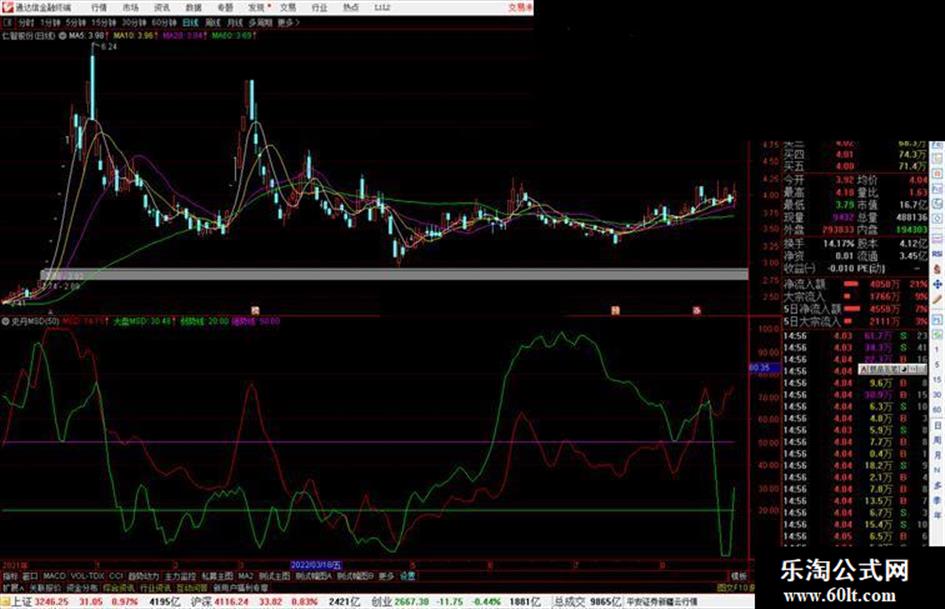Click the folder icon at status bar left
This screenshot has height=609, width=945.
click(x=5, y=602)
